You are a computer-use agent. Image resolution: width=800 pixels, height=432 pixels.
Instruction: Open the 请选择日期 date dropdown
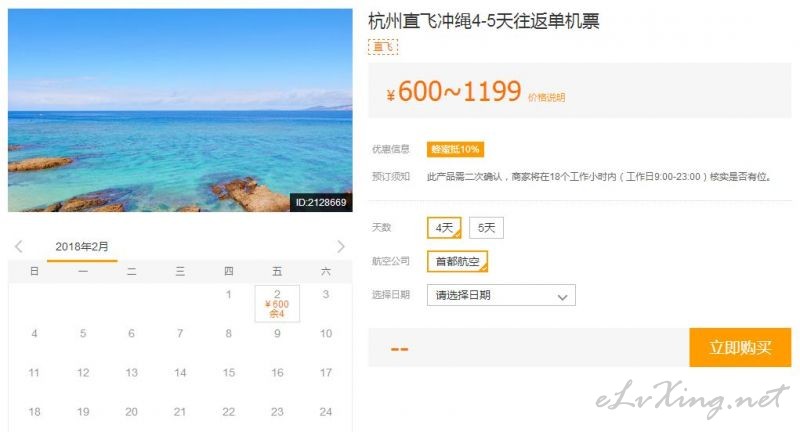click(501, 295)
